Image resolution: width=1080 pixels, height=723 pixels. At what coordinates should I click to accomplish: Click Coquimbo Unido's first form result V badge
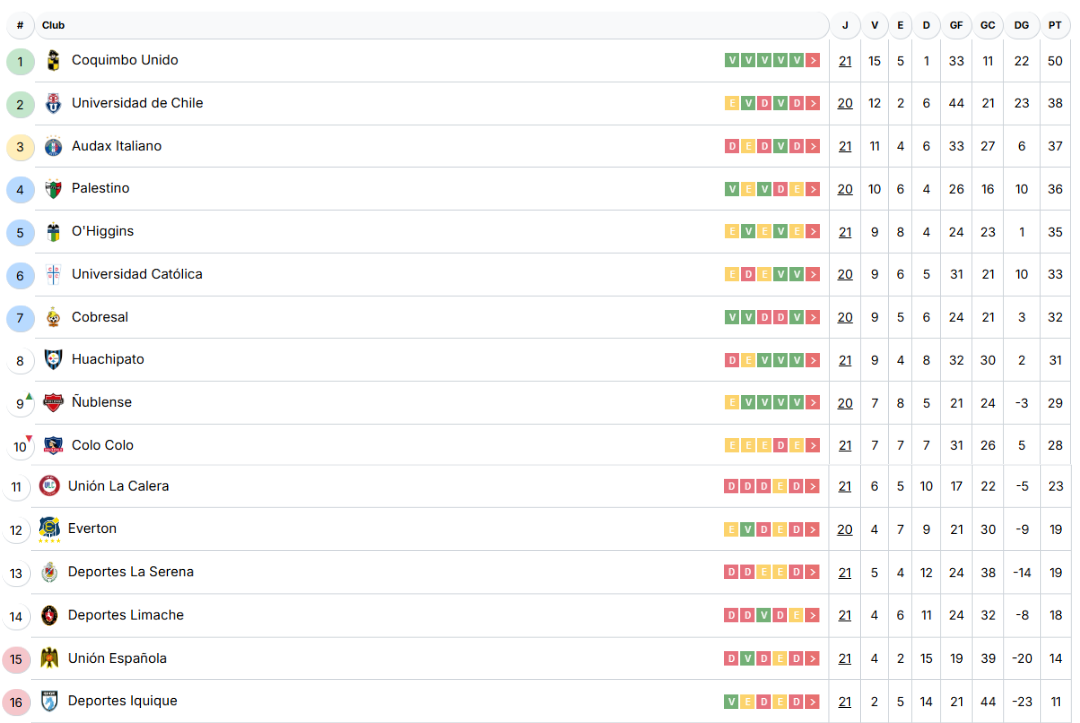coord(731,61)
